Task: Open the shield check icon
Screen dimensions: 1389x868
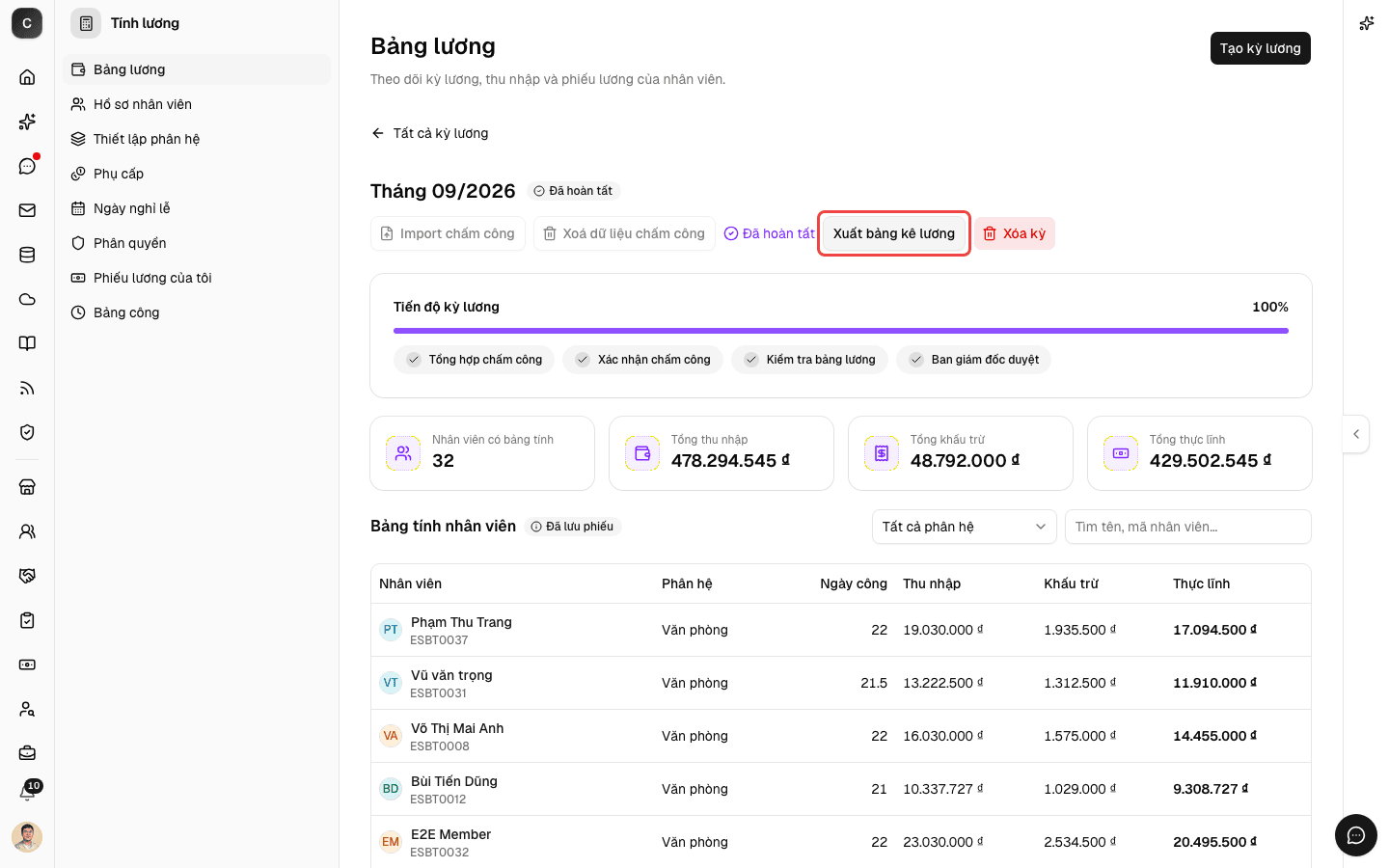Action: pyautogui.click(x=27, y=432)
